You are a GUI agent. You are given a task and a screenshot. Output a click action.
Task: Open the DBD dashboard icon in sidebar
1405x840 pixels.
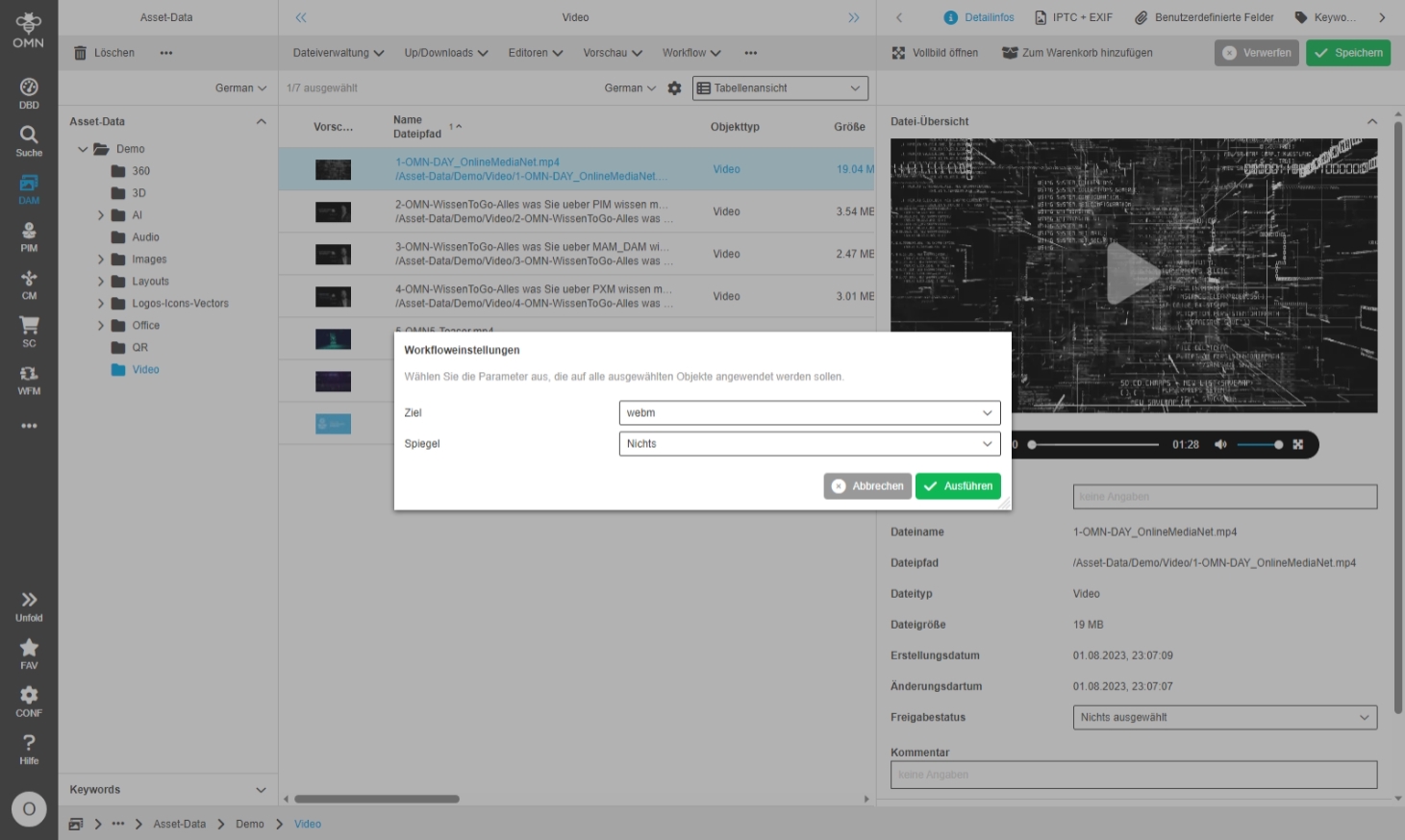[29, 92]
